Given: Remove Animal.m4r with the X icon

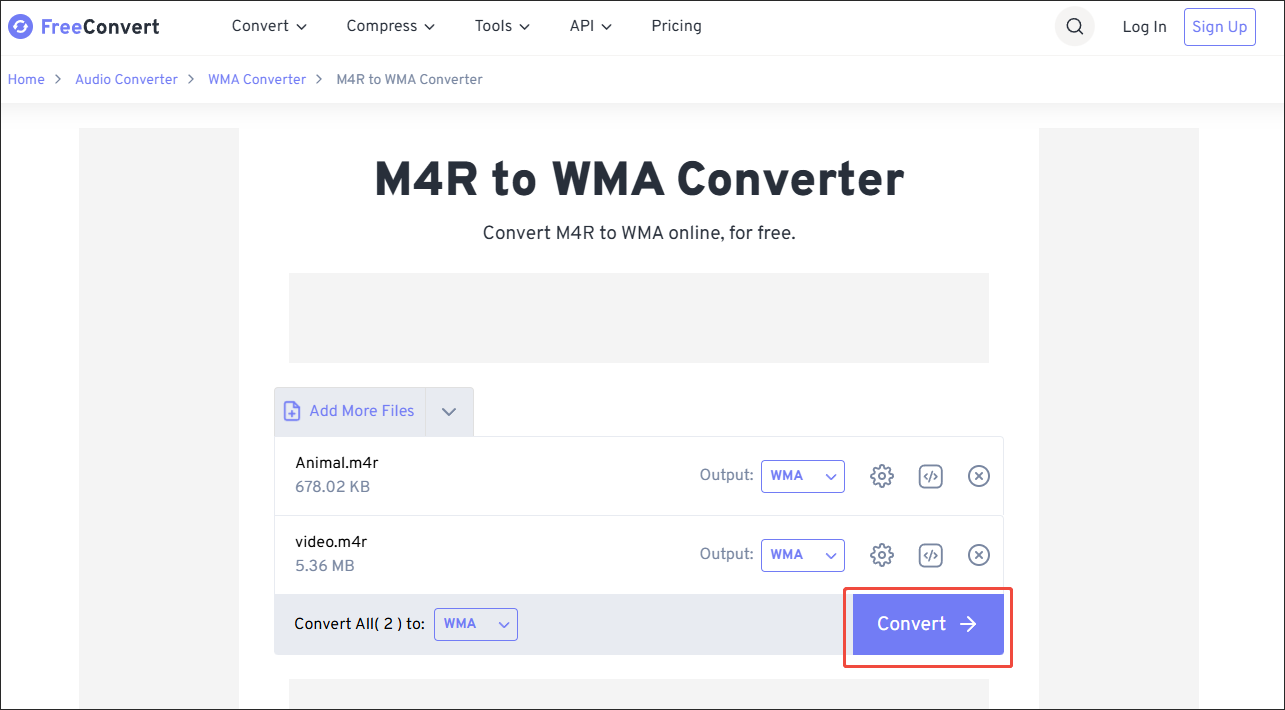Looking at the screenshot, I should (979, 476).
